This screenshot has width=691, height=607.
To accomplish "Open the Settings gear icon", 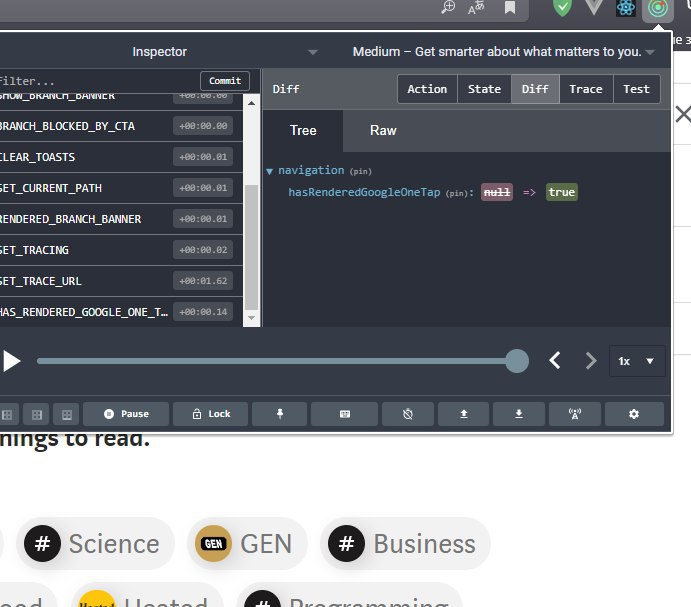I will coord(634,414).
